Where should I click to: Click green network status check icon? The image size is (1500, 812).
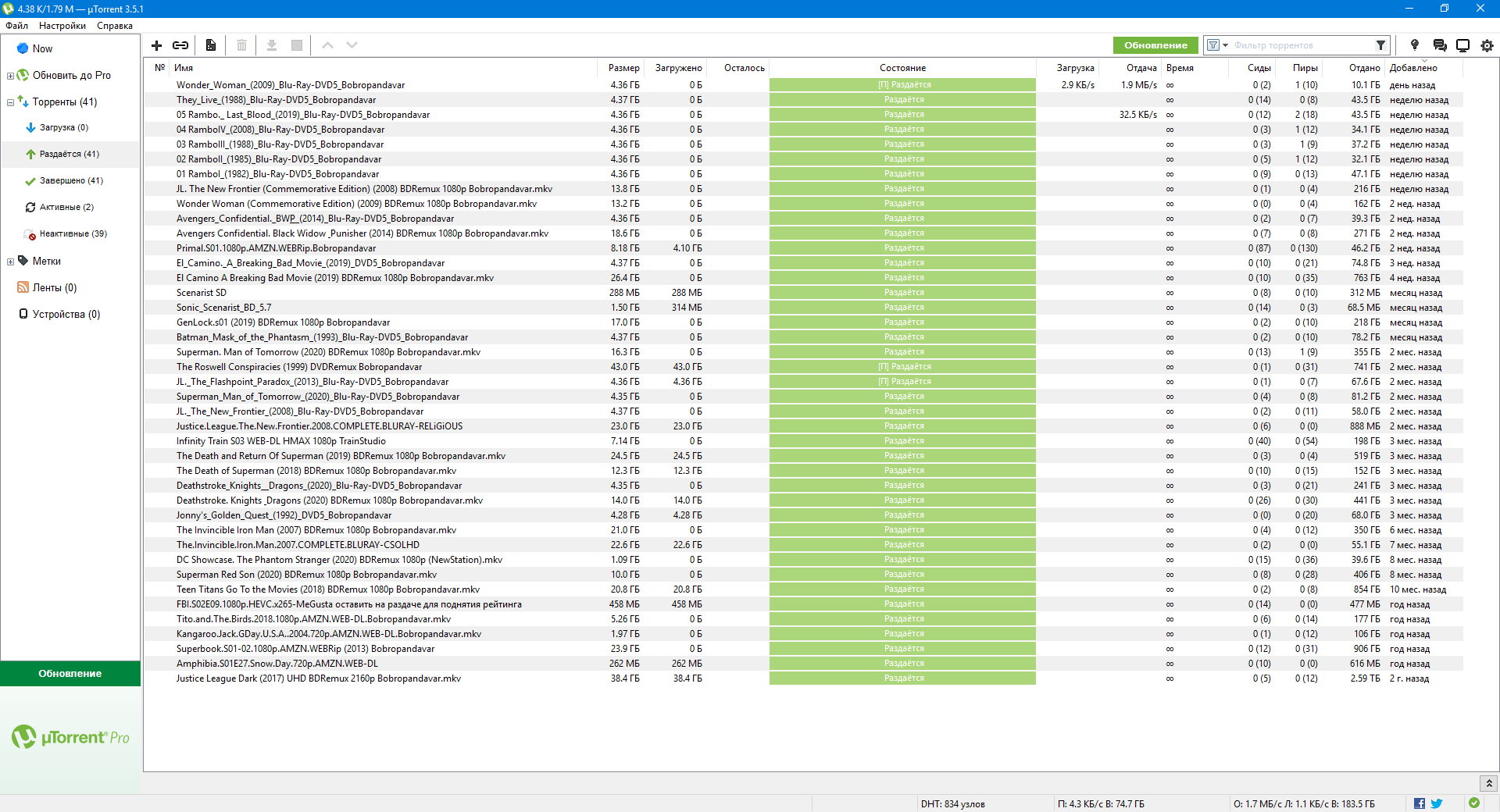pyautogui.click(x=1474, y=803)
